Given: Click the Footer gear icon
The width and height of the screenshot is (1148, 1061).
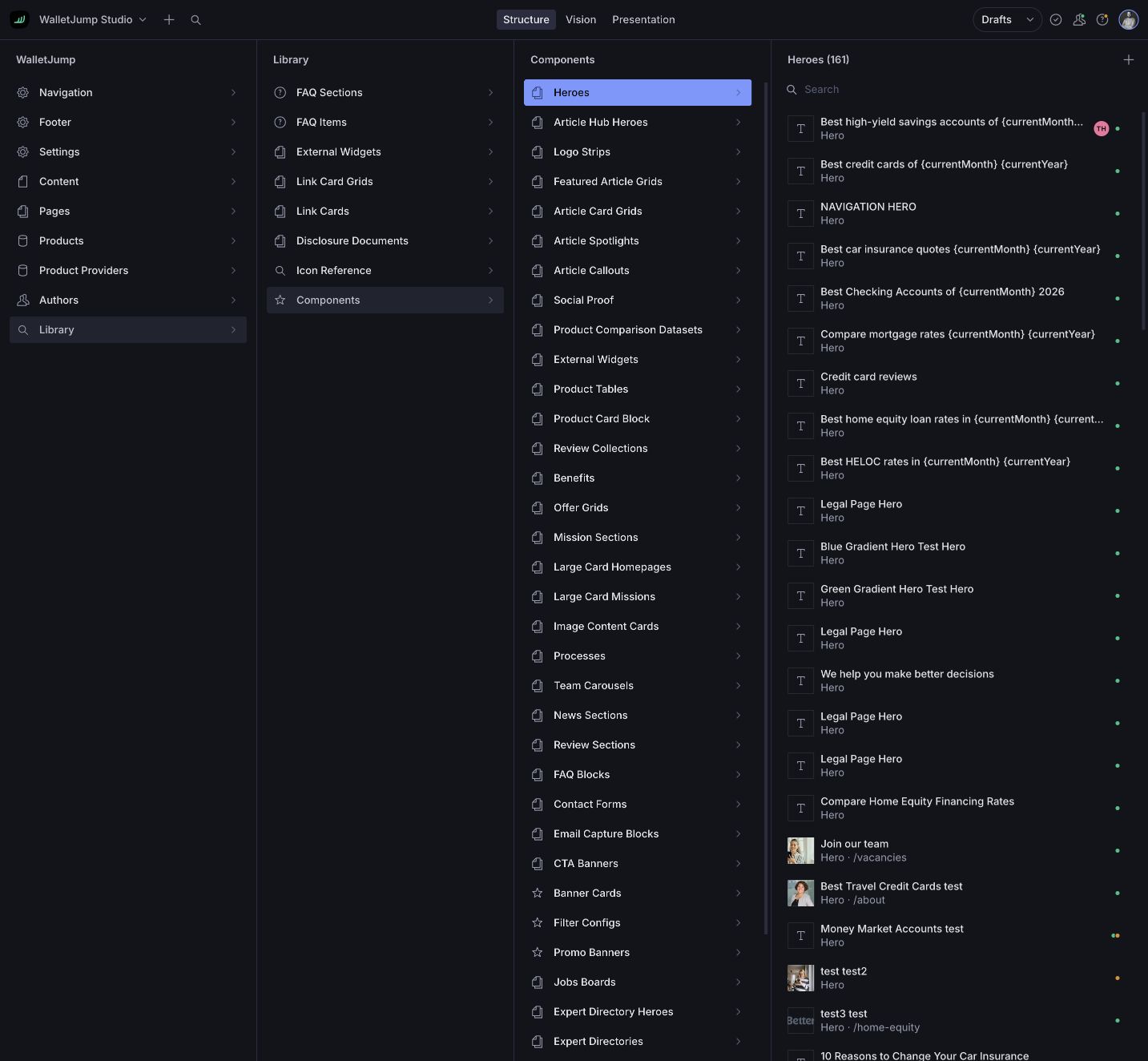Looking at the screenshot, I should [23, 122].
